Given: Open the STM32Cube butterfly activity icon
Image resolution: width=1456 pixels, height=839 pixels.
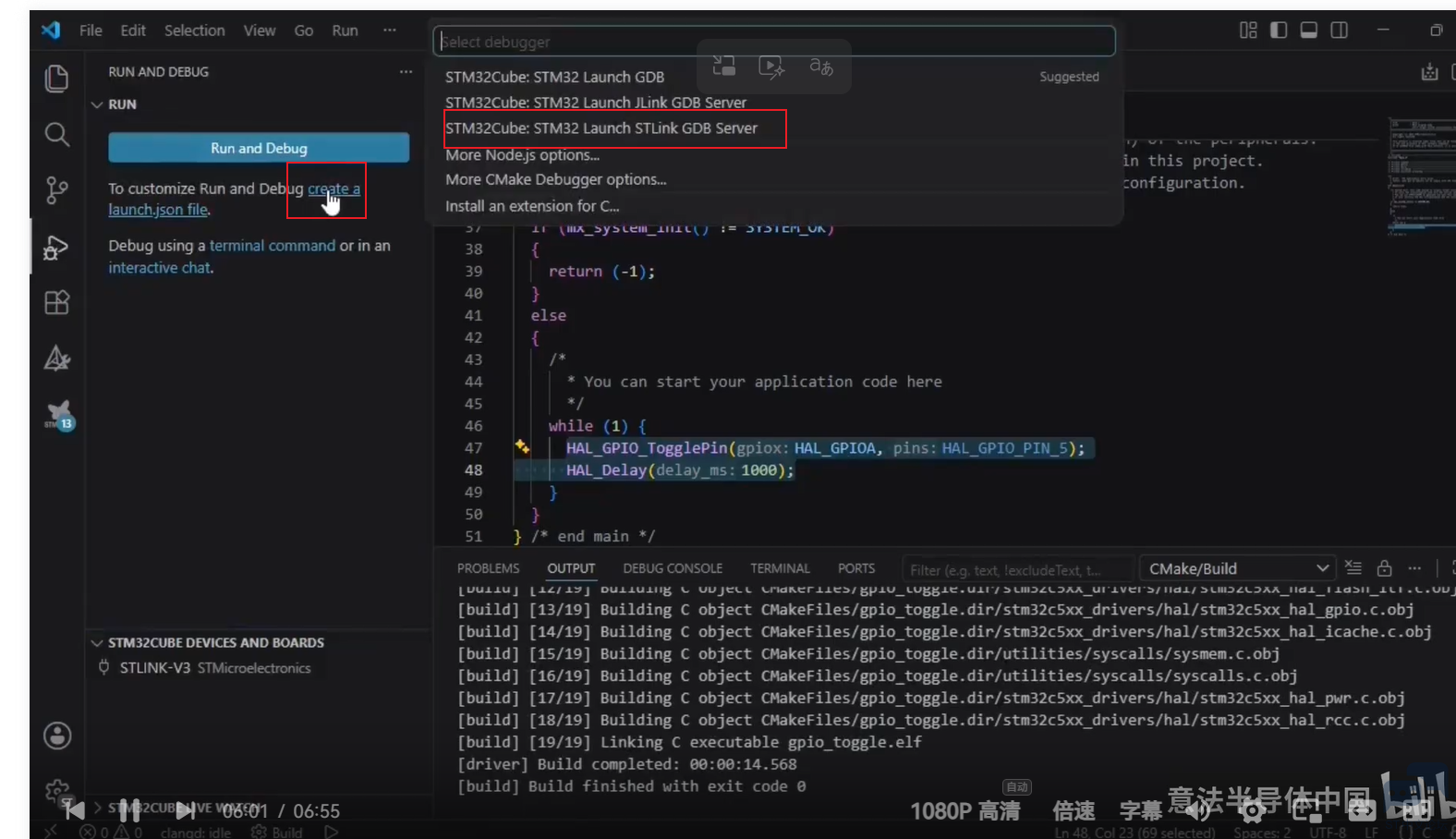Looking at the screenshot, I should point(58,415).
